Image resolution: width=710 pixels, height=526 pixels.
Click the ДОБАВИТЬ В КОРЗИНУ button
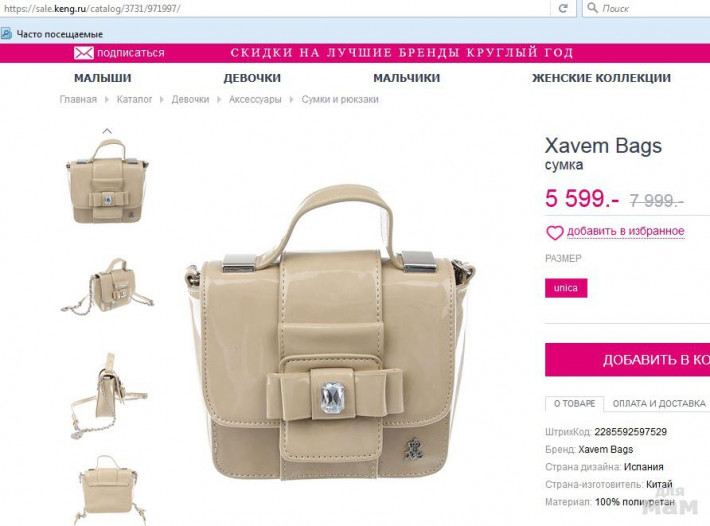point(628,359)
